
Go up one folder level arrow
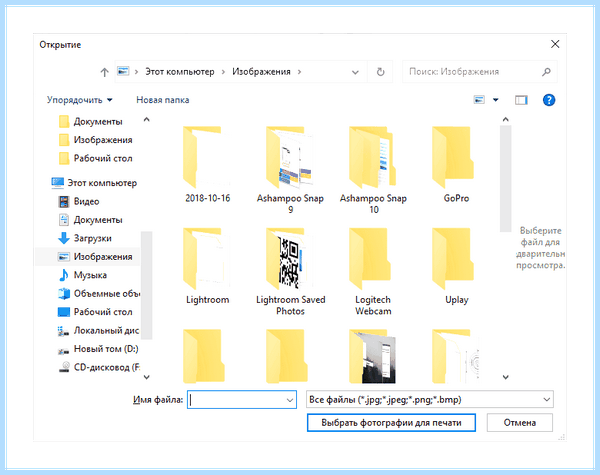[104, 72]
